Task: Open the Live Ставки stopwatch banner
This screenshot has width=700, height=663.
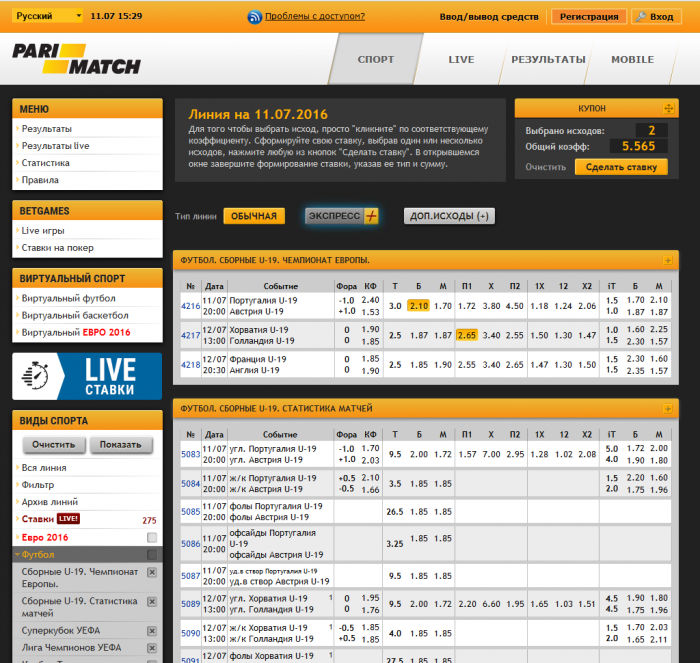Action: click(87, 376)
